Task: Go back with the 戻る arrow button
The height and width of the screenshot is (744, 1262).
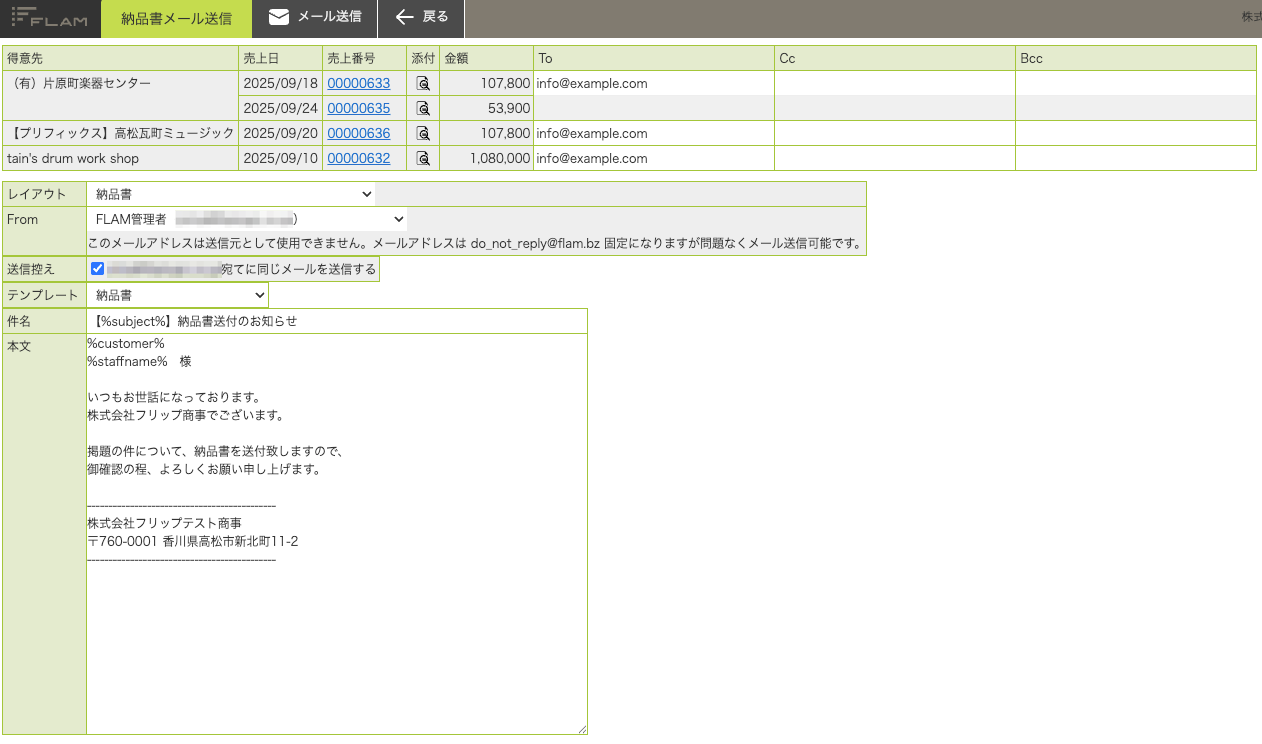Action: (421, 18)
